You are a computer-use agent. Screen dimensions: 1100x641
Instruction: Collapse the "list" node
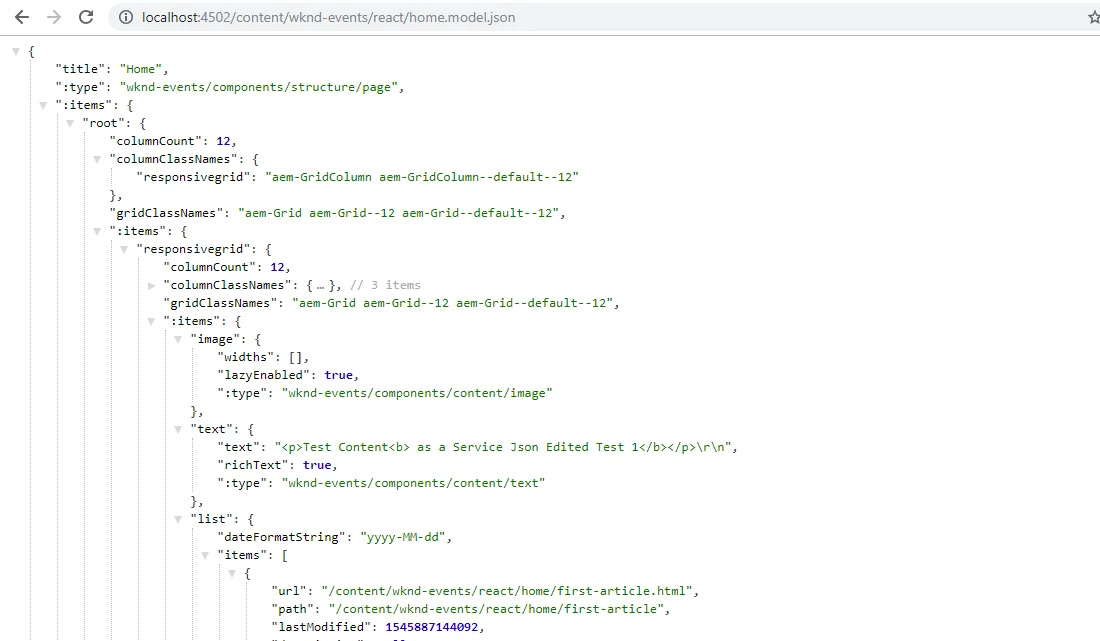click(177, 519)
